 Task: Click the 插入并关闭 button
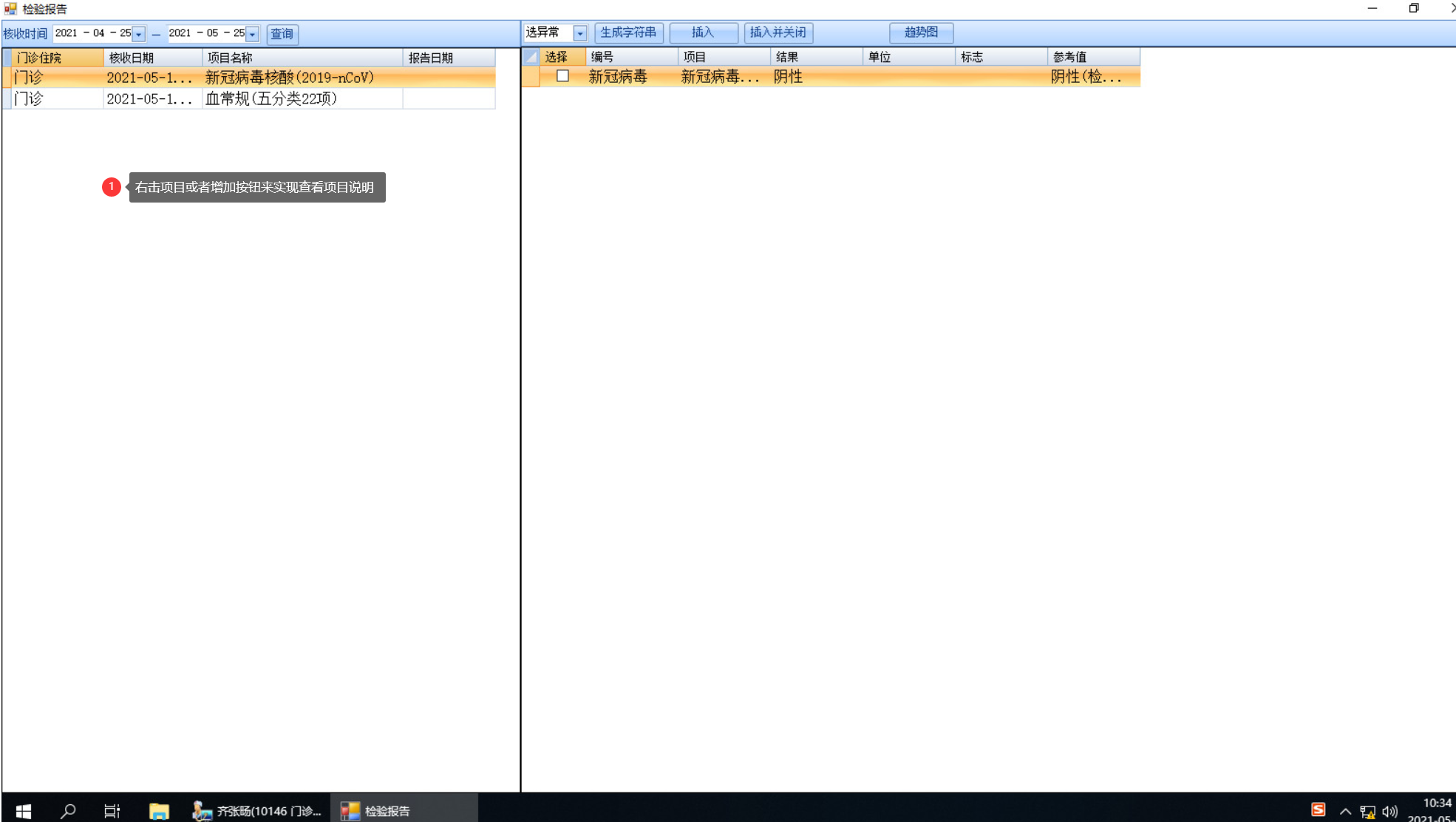point(778,33)
